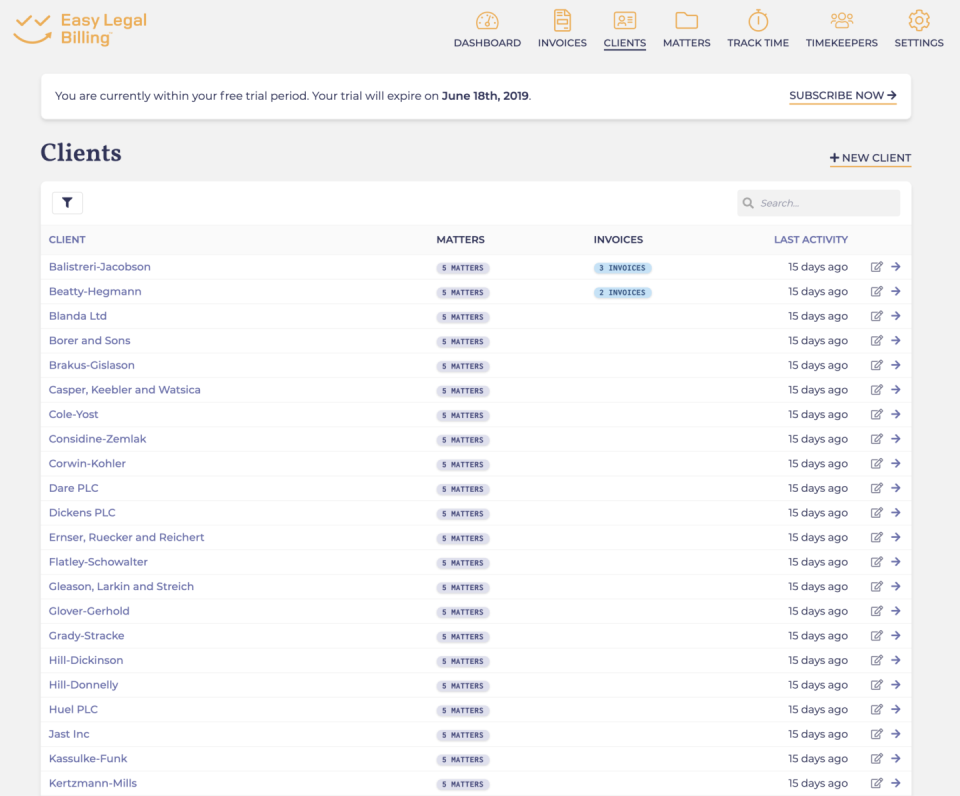Edit the Huel PLC client record
Viewport: 960px width, 796px height.
click(x=878, y=709)
